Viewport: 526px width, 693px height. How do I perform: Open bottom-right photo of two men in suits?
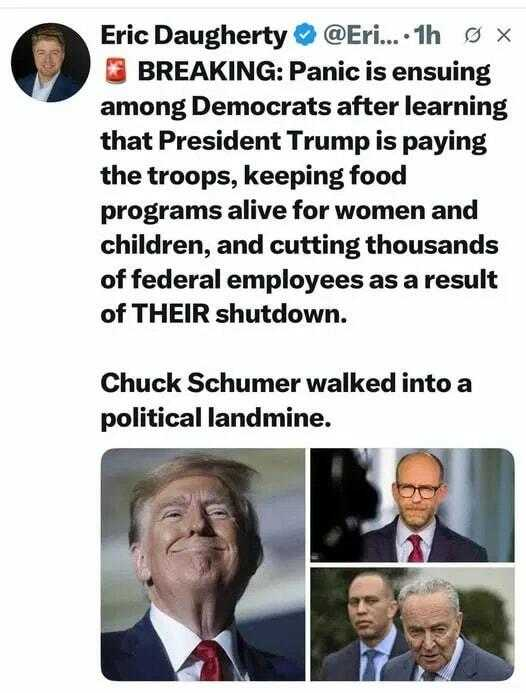tap(412, 624)
